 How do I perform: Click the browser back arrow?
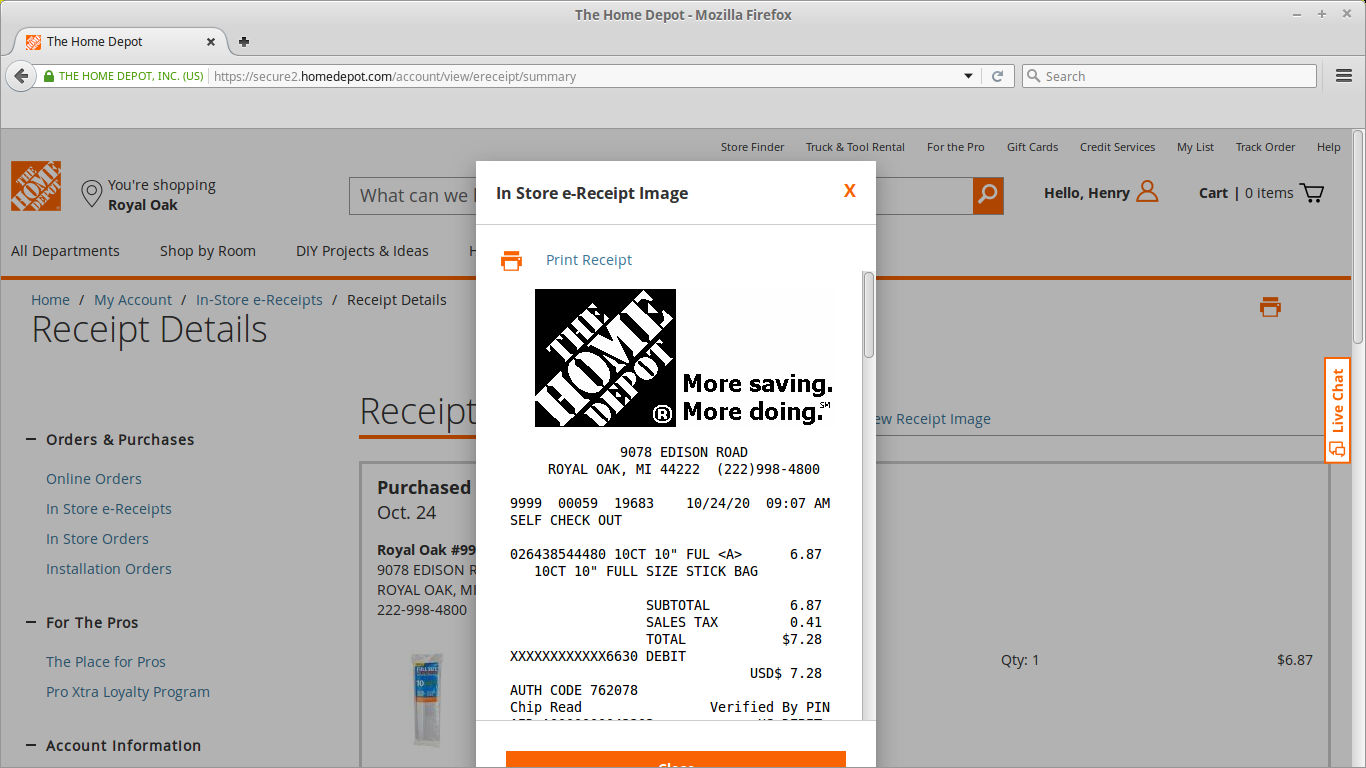tap(21, 76)
